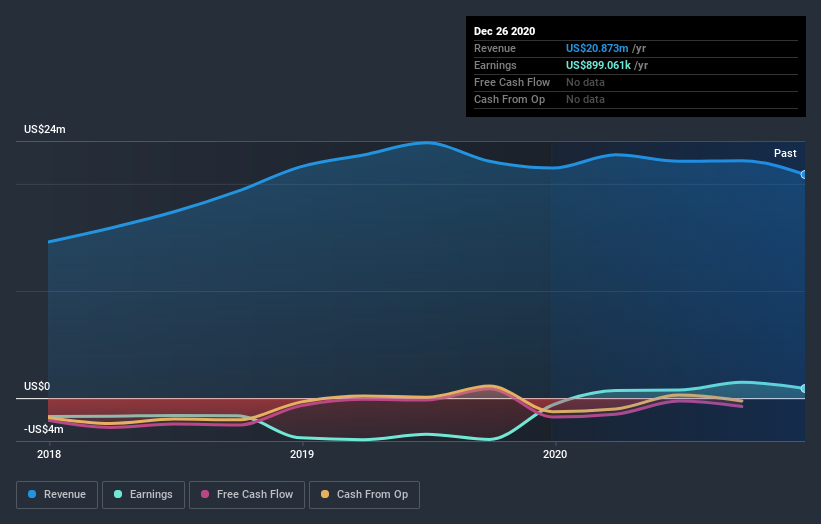Click the US$0 y-axis label
This screenshot has height=524, width=821.
pyautogui.click(x=37, y=386)
